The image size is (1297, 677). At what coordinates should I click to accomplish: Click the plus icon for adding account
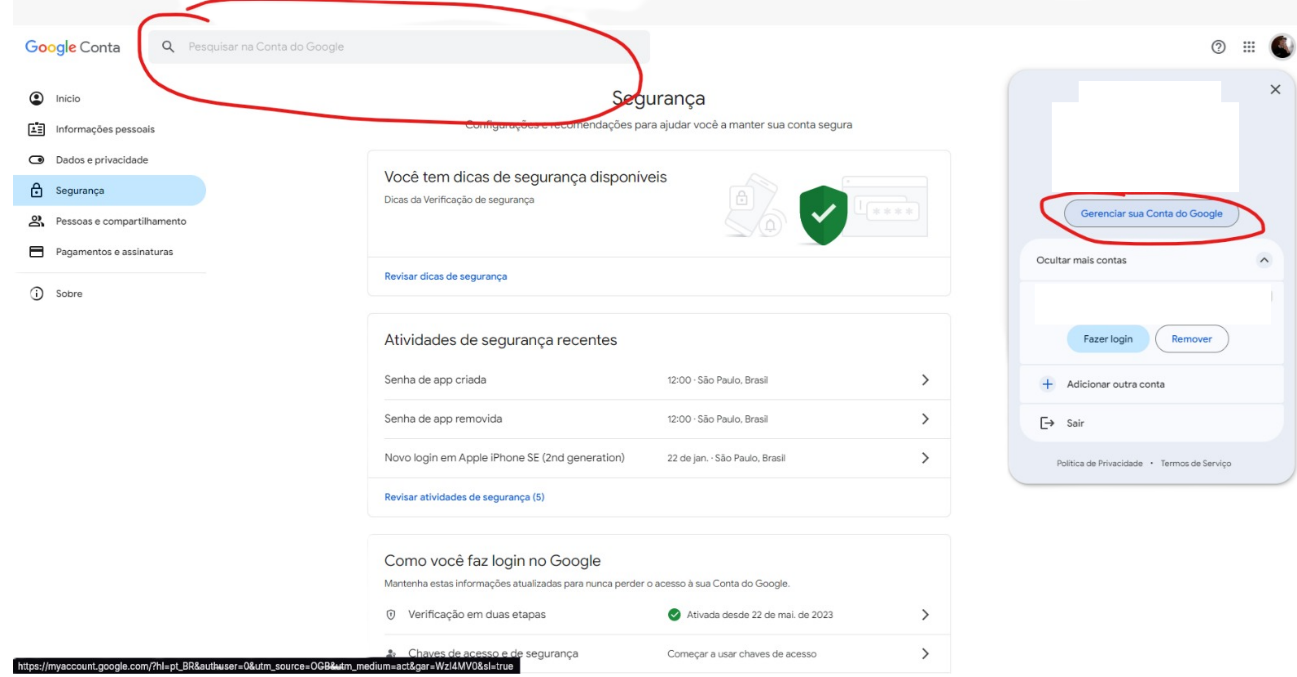[1047, 384]
